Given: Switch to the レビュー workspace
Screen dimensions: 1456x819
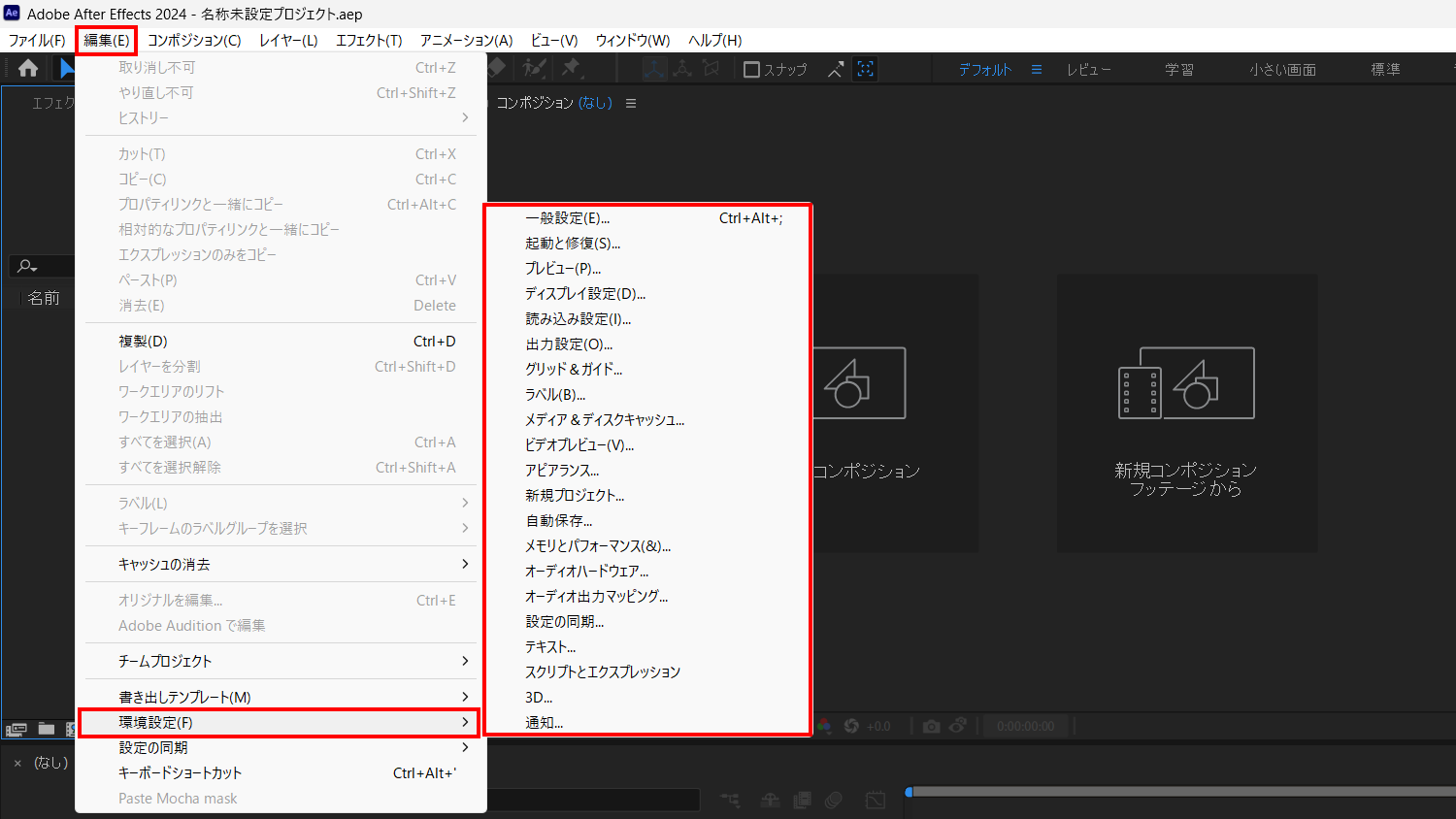Looking at the screenshot, I should 1088,70.
